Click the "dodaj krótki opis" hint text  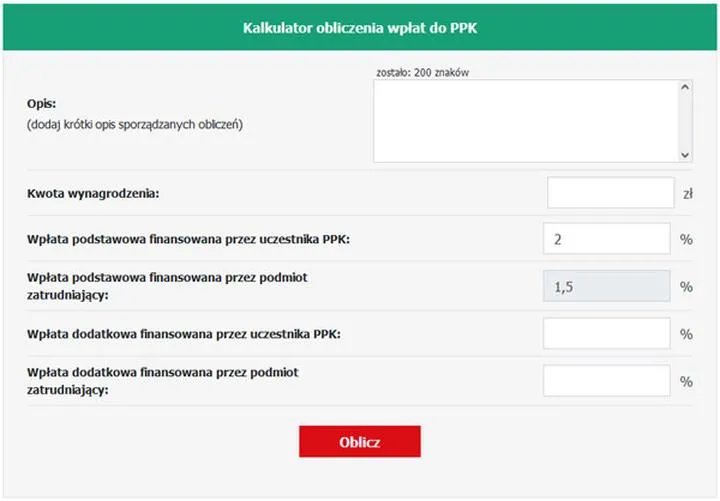pos(135,125)
